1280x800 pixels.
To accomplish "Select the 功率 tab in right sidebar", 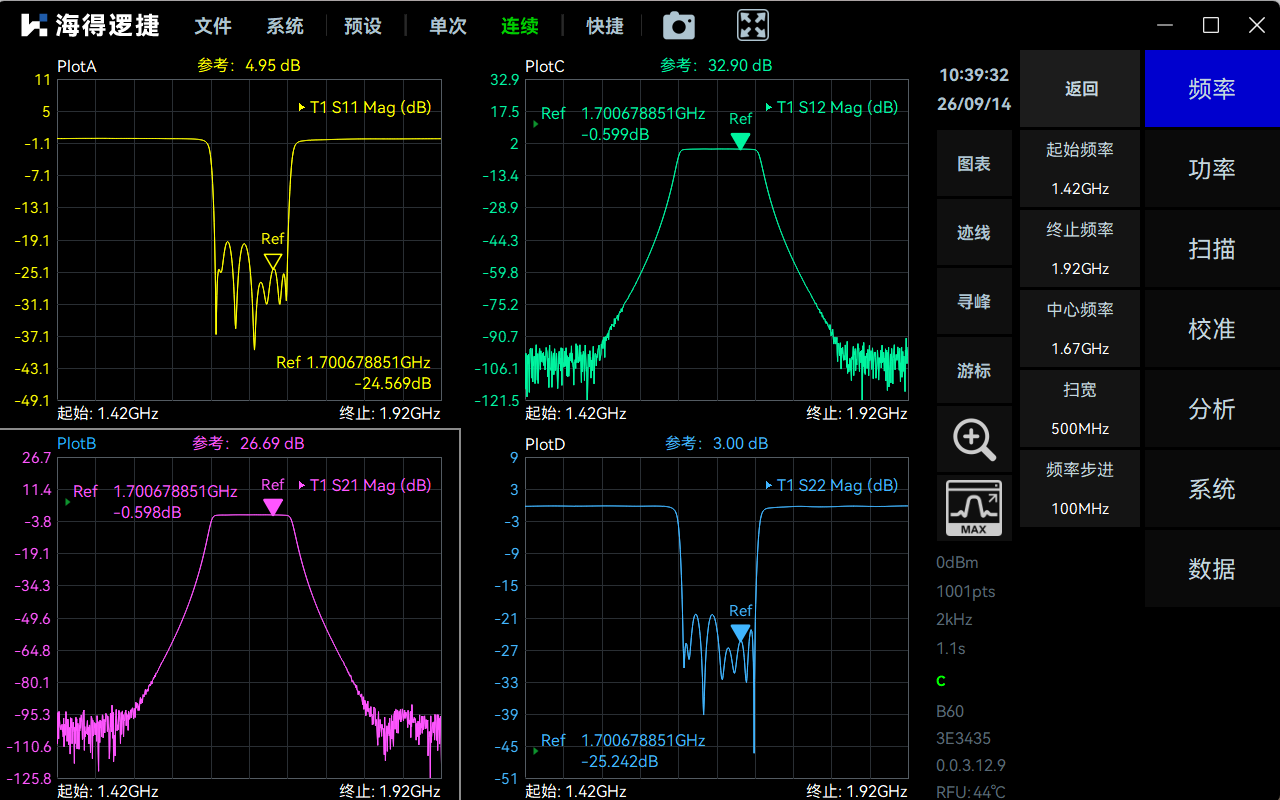I will pyautogui.click(x=1212, y=169).
